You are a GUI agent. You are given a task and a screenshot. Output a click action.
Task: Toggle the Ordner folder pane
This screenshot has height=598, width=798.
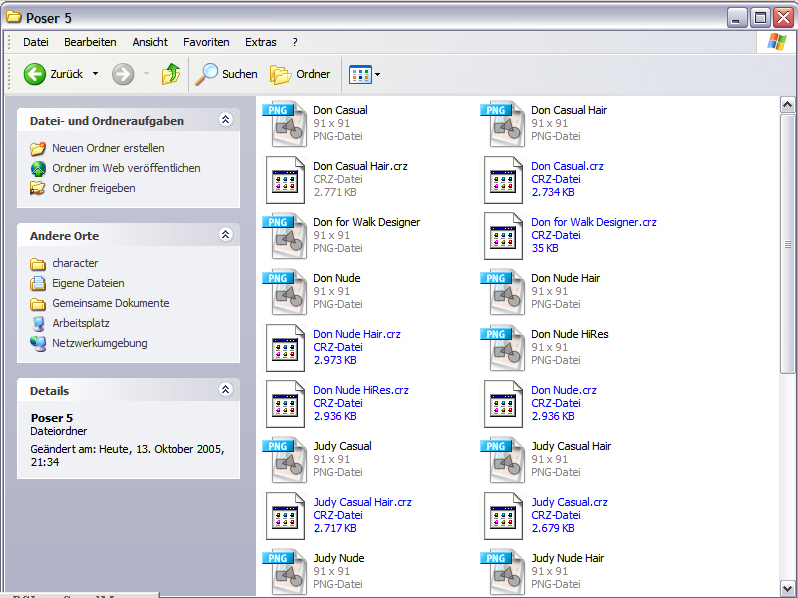point(300,74)
